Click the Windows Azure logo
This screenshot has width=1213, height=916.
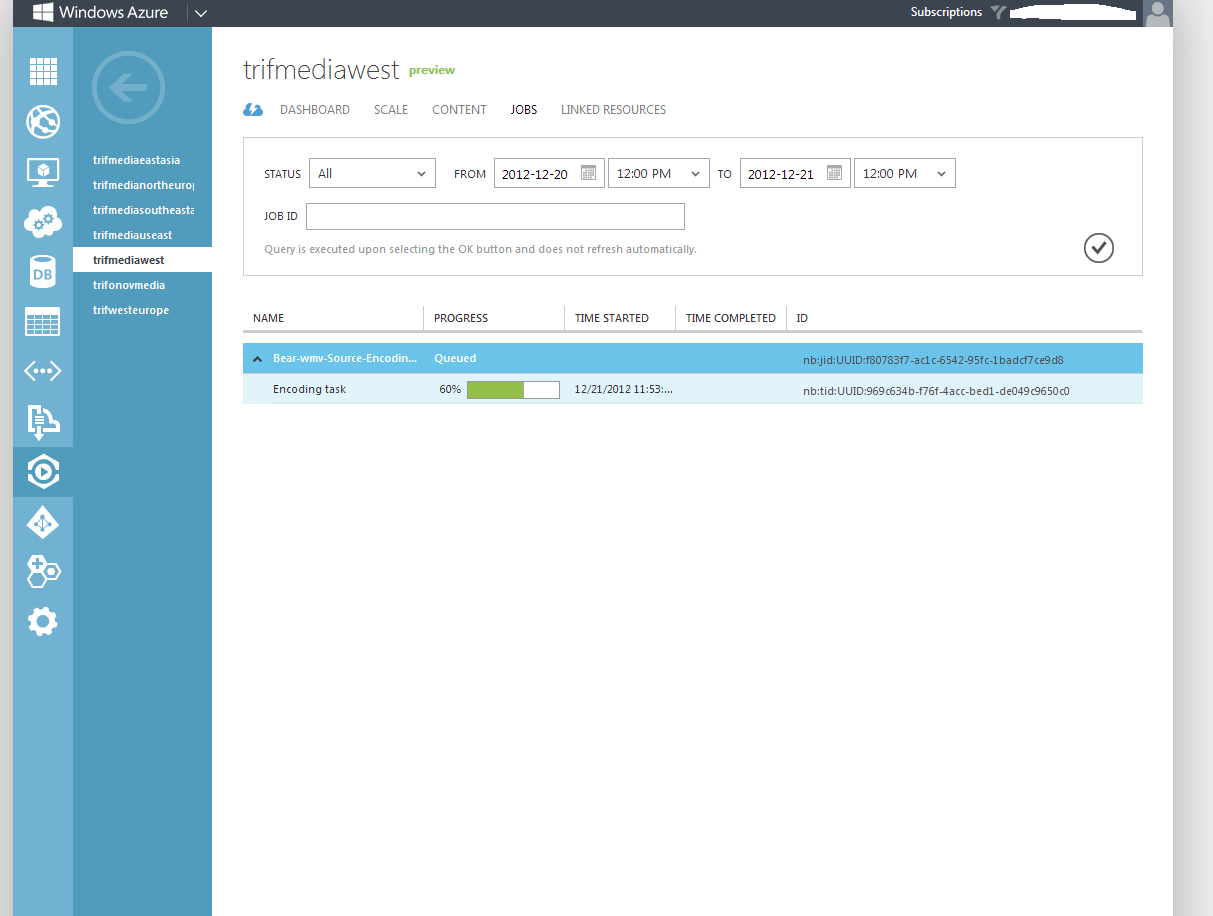pos(100,13)
